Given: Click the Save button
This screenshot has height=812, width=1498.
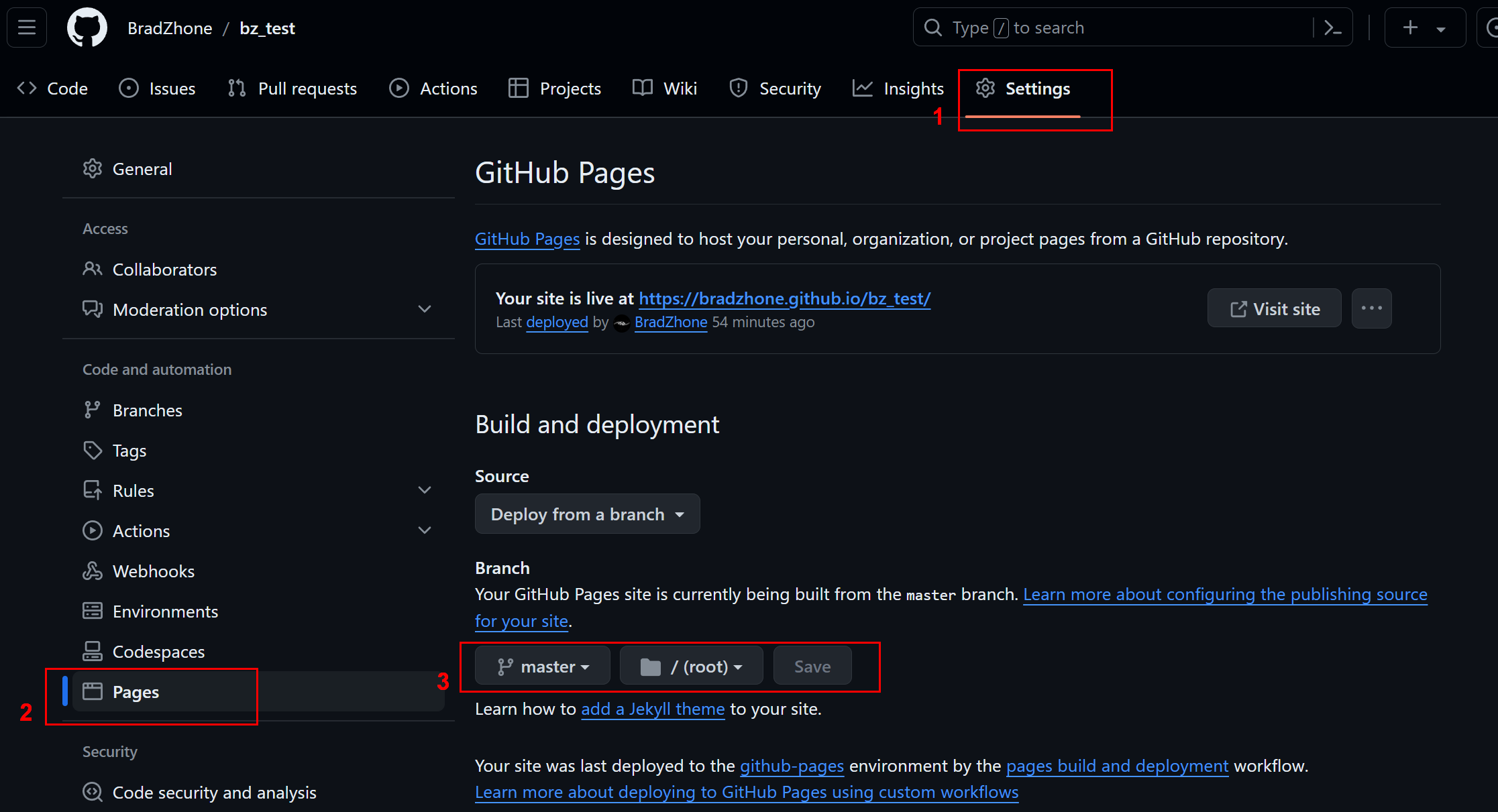Looking at the screenshot, I should point(812,666).
